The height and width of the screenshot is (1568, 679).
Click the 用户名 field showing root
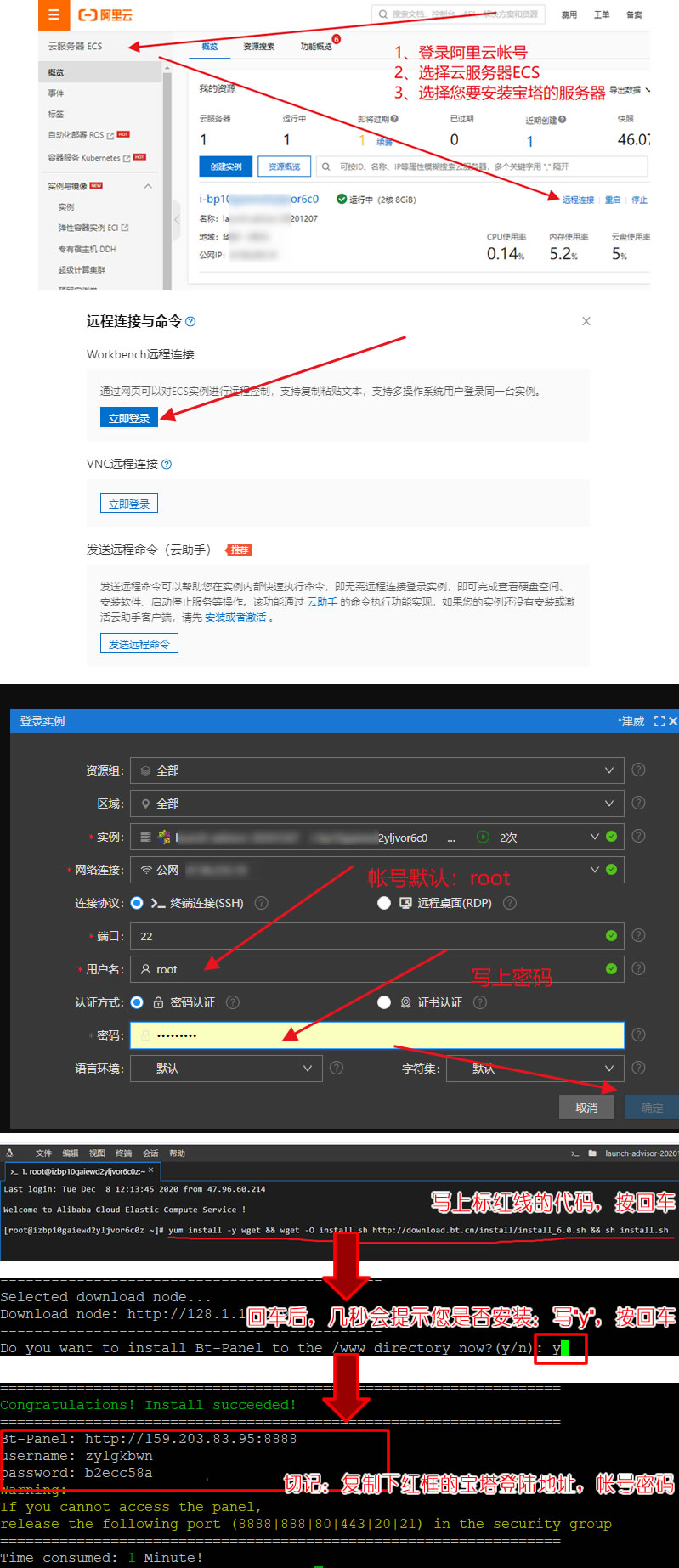pos(377,969)
